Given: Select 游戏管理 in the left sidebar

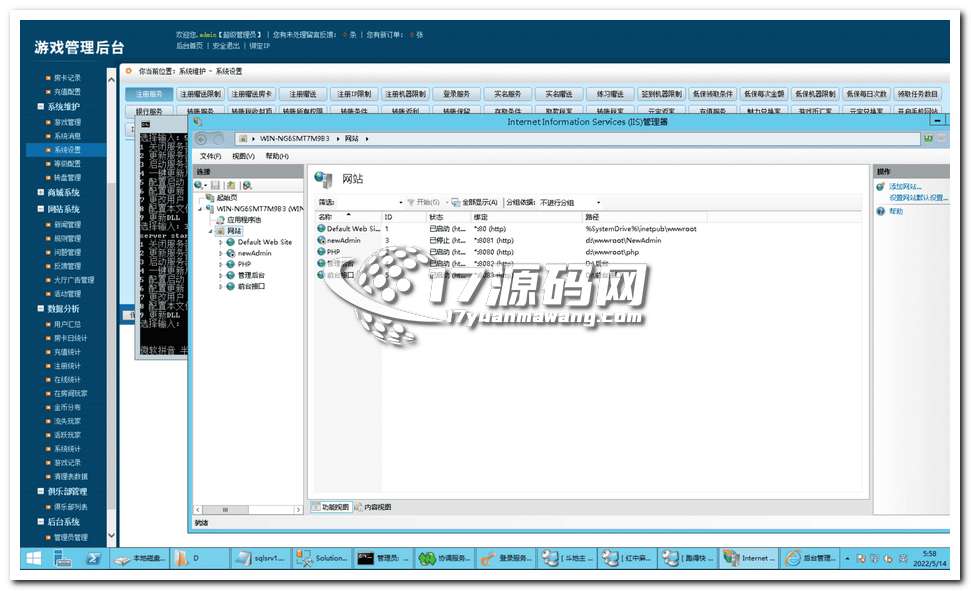Looking at the screenshot, I should click(x=67, y=122).
